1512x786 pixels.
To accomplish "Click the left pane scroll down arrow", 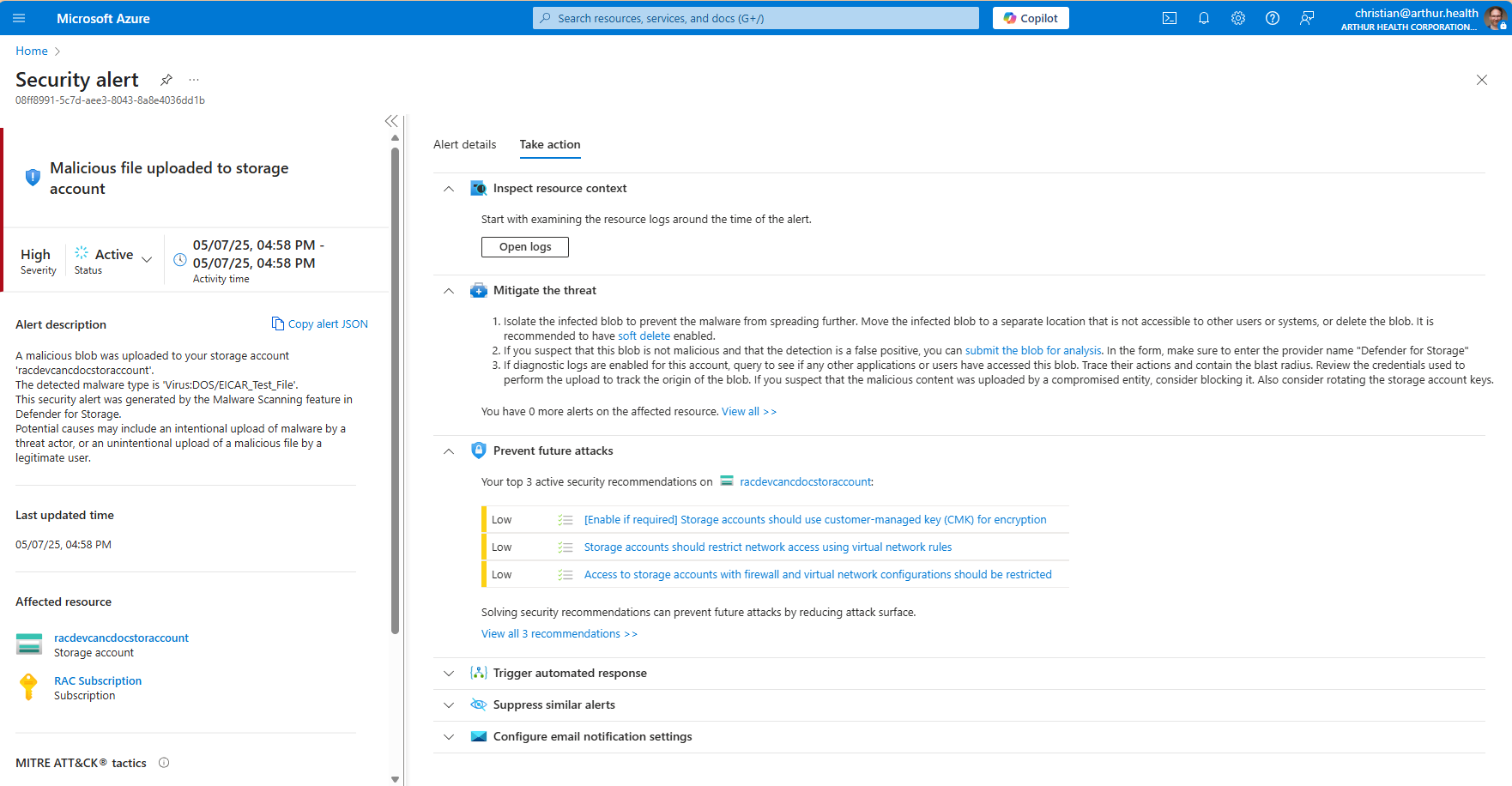I will coord(395,779).
